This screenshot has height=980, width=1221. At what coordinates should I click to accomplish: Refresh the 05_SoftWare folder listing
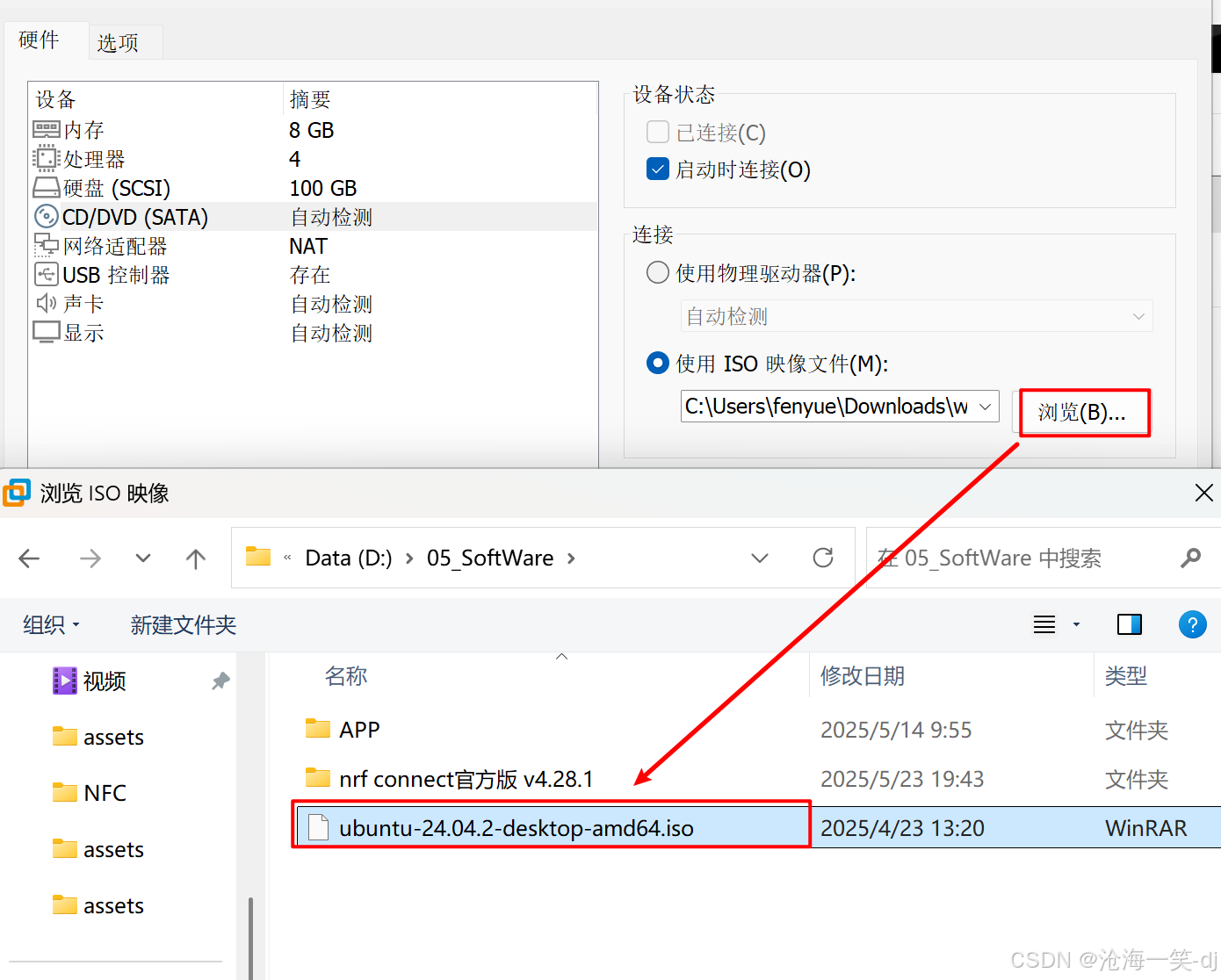coord(823,558)
